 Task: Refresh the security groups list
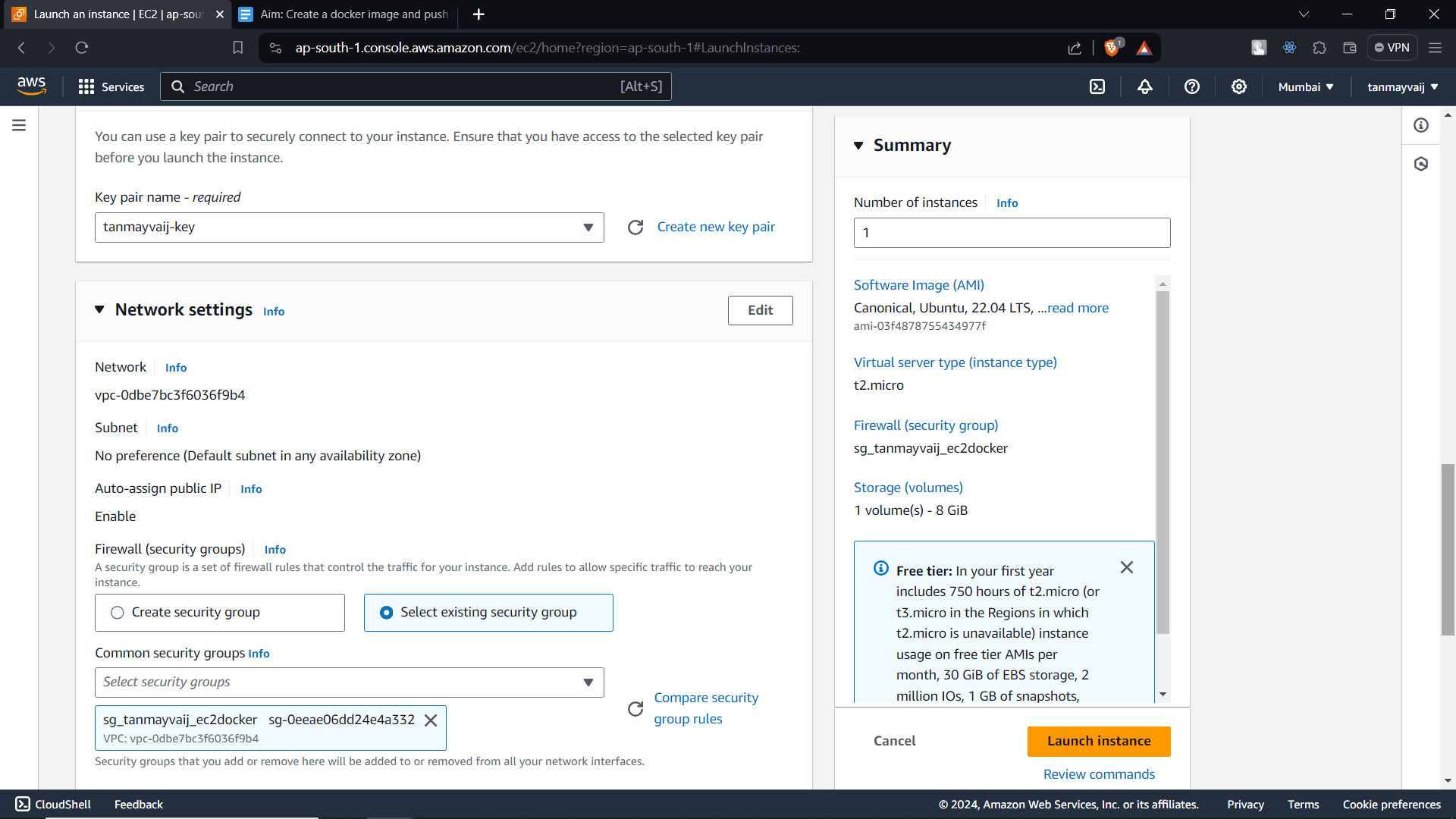(x=635, y=708)
